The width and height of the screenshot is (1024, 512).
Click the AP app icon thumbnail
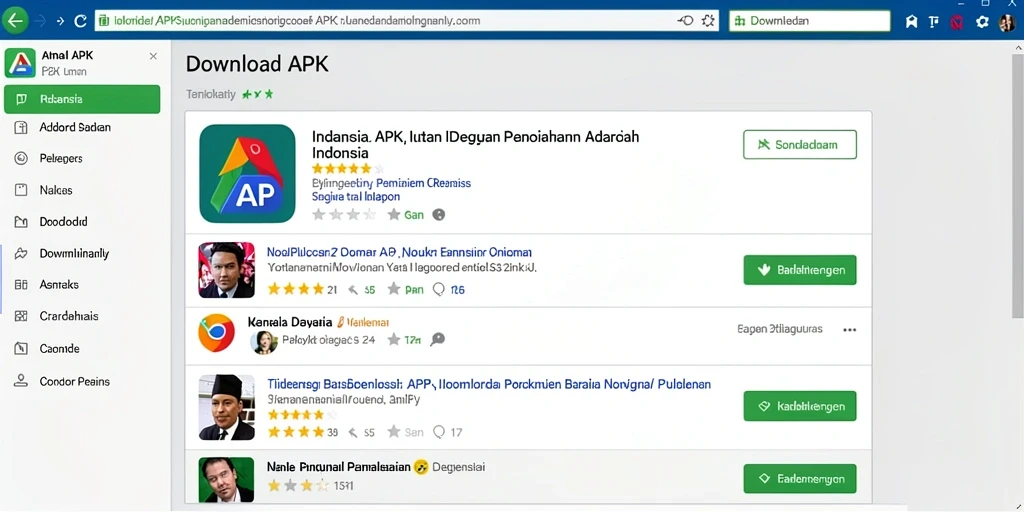248,174
